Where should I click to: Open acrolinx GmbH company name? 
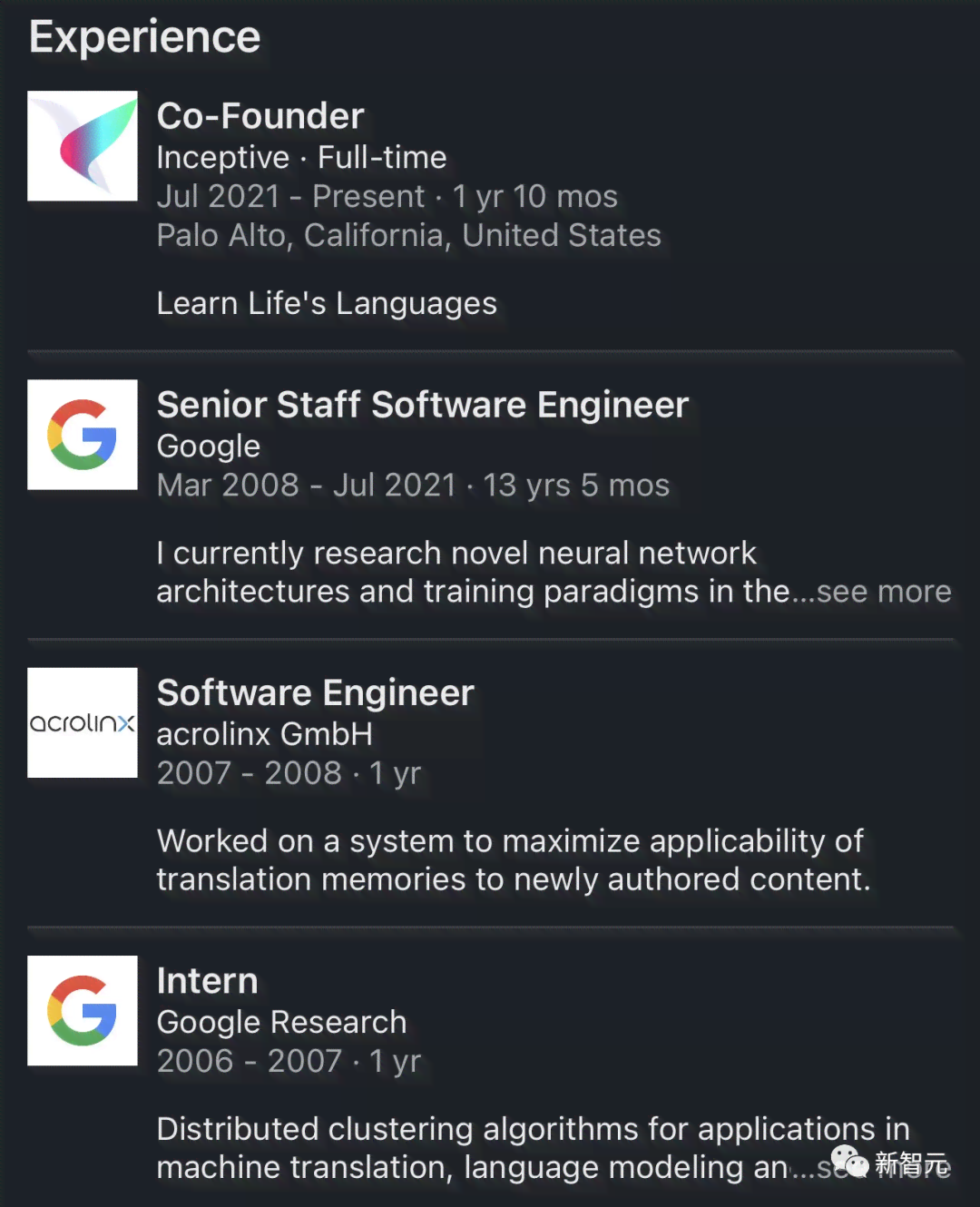pyautogui.click(x=265, y=734)
